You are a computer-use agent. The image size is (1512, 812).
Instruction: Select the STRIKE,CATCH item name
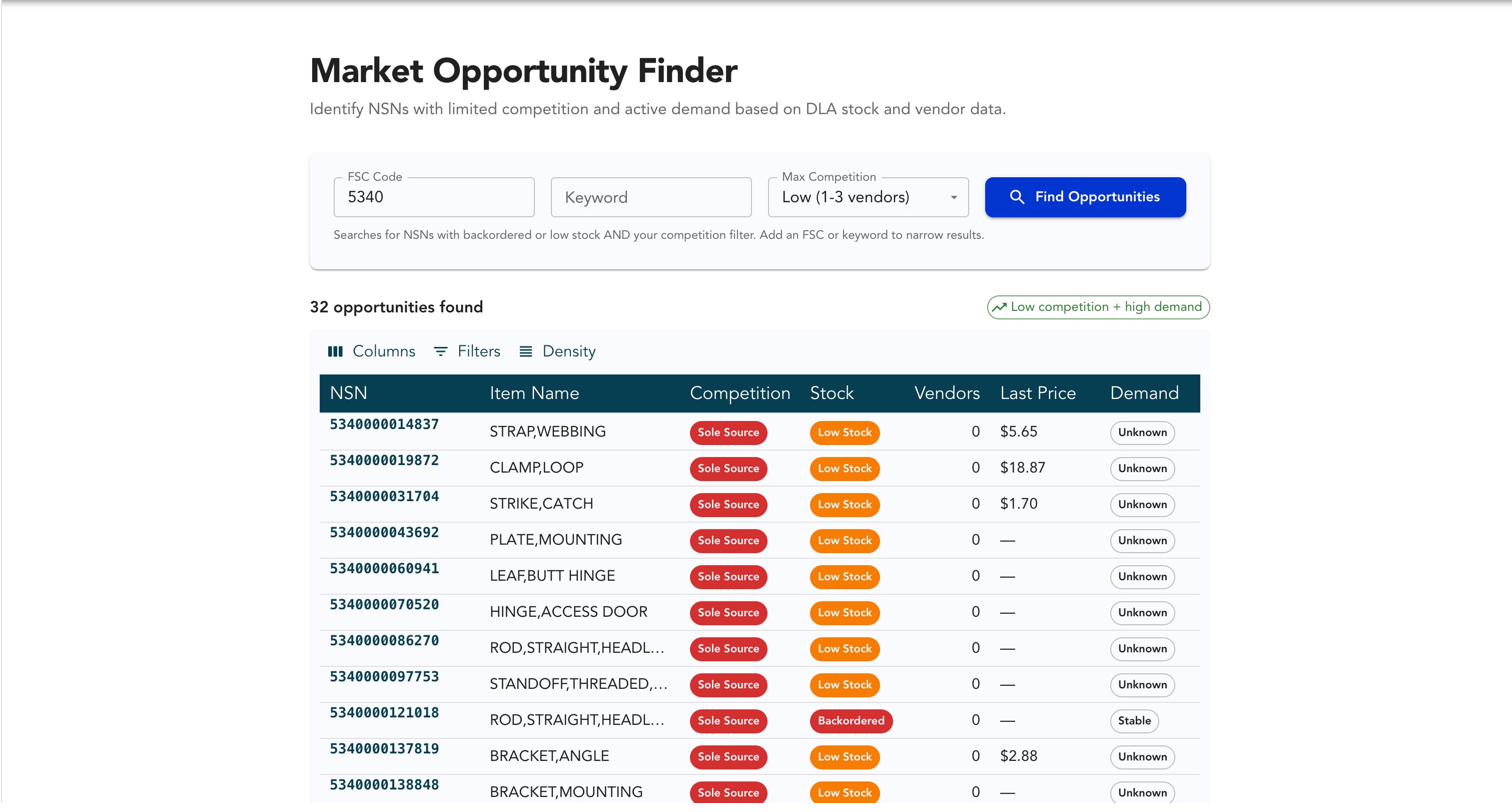(541, 504)
